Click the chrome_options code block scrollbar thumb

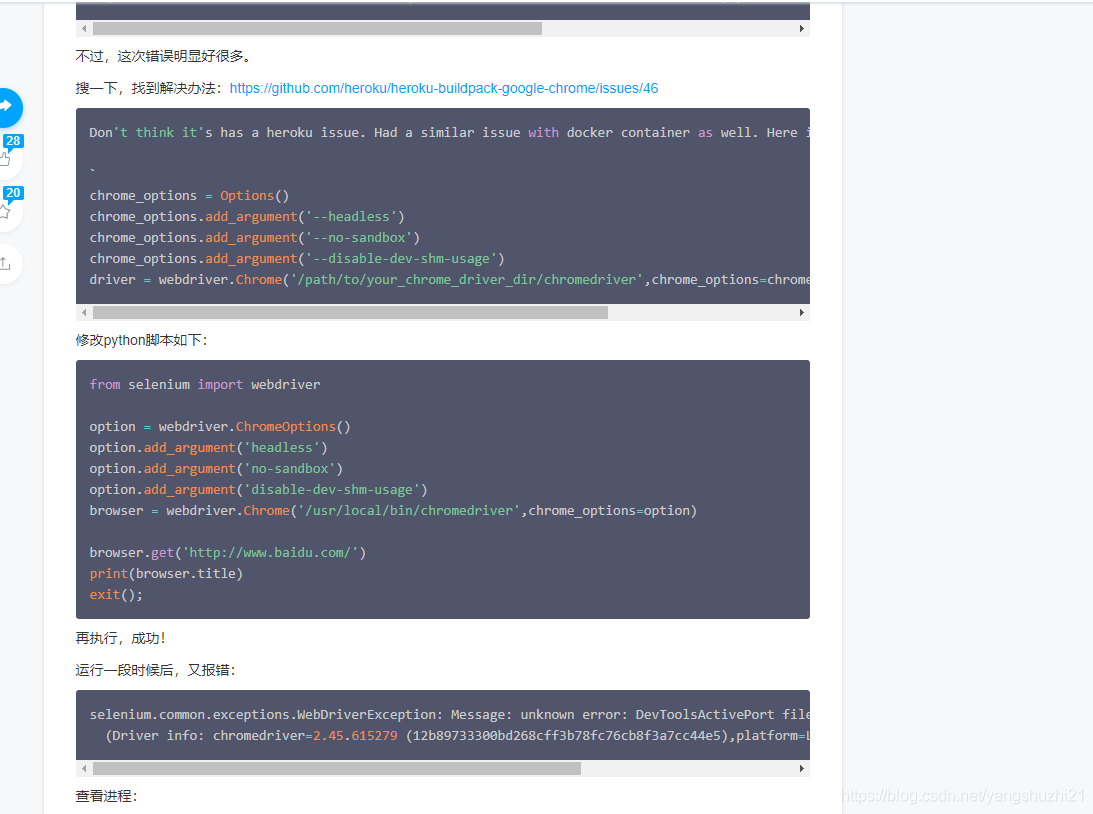pyautogui.click(x=351, y=312)
